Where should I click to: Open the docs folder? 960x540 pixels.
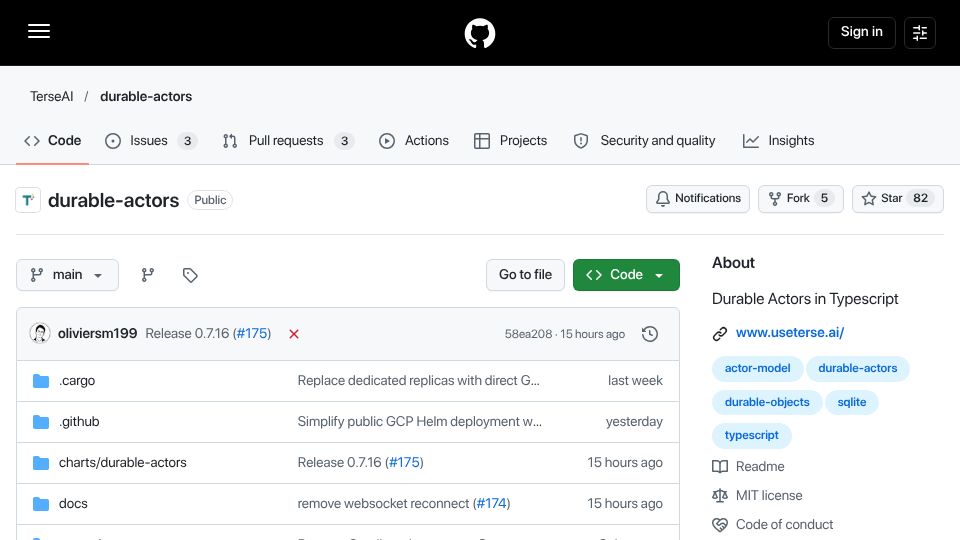click(x=73, y=504)
